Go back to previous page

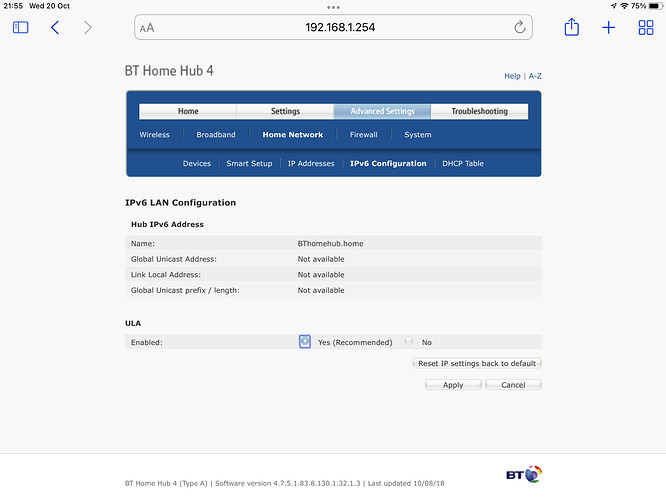[55, 28]
